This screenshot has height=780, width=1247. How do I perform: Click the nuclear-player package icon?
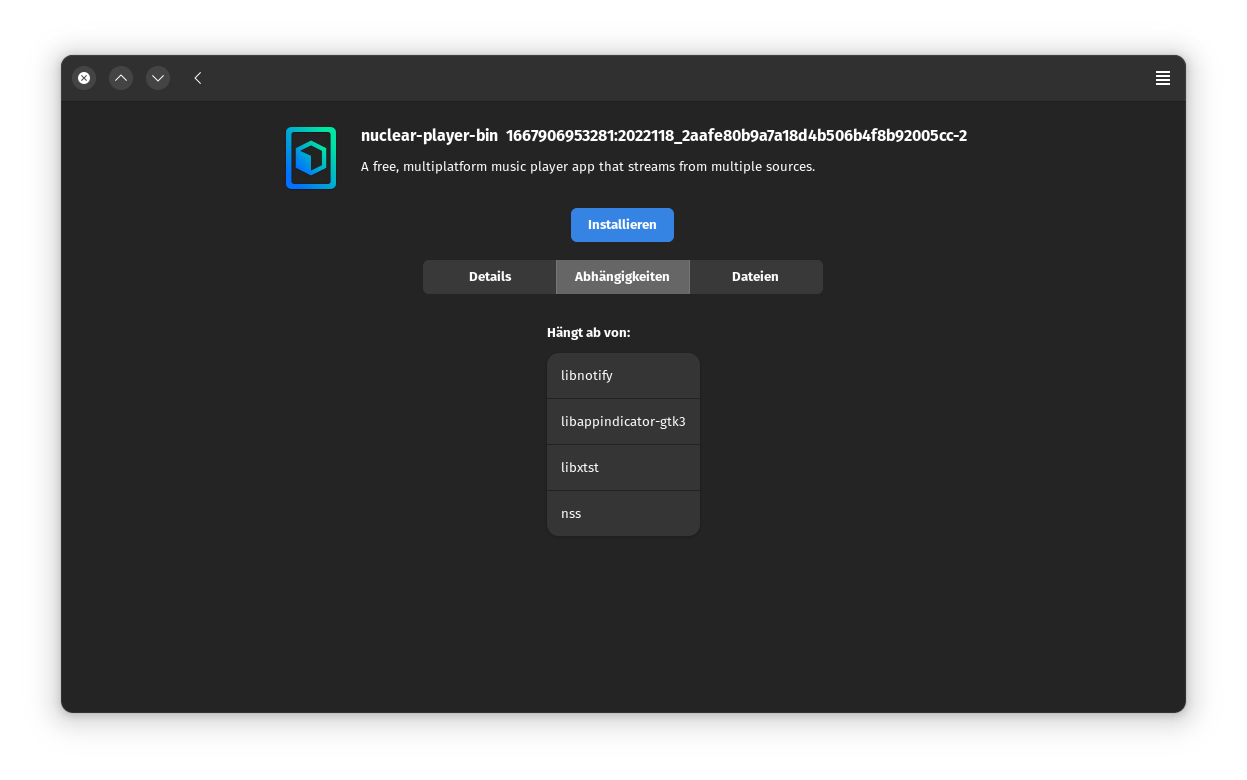pos(311,158)
